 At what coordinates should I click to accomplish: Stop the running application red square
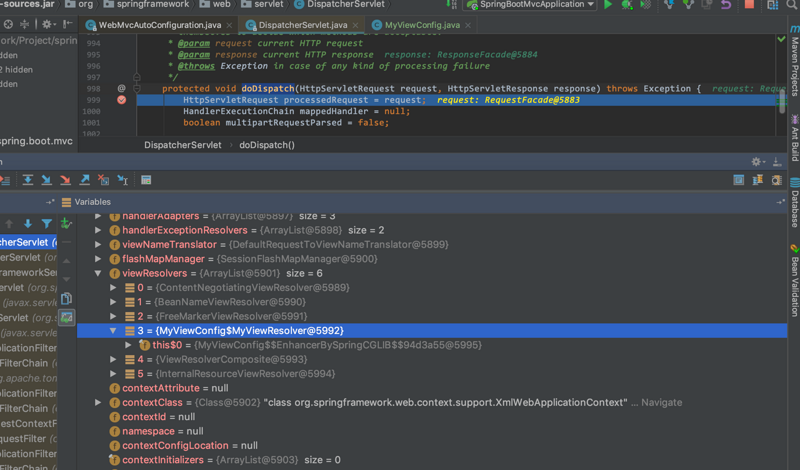coord(749,5)
